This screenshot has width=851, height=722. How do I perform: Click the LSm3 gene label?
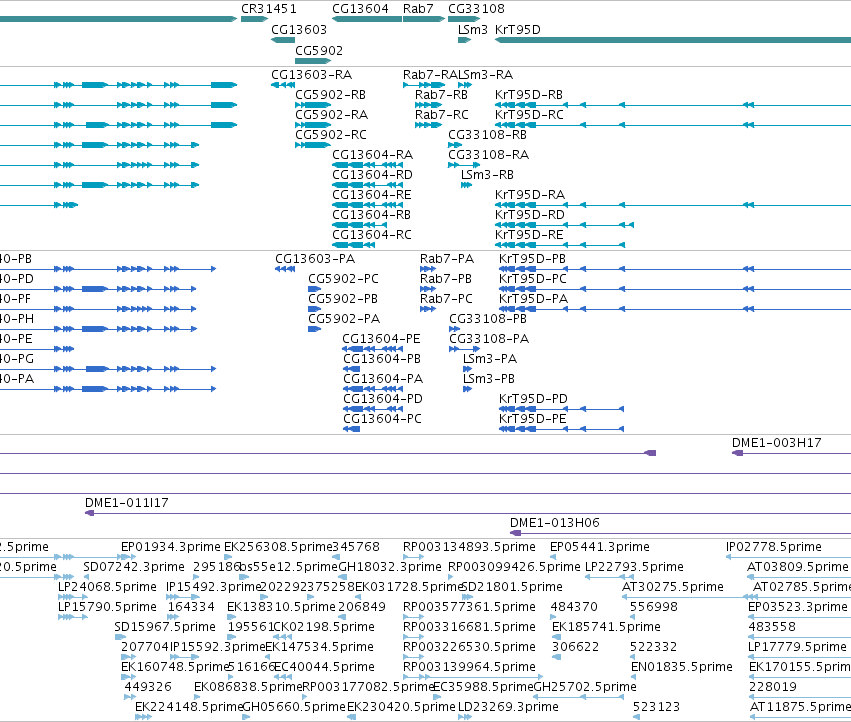pos(473,30)
